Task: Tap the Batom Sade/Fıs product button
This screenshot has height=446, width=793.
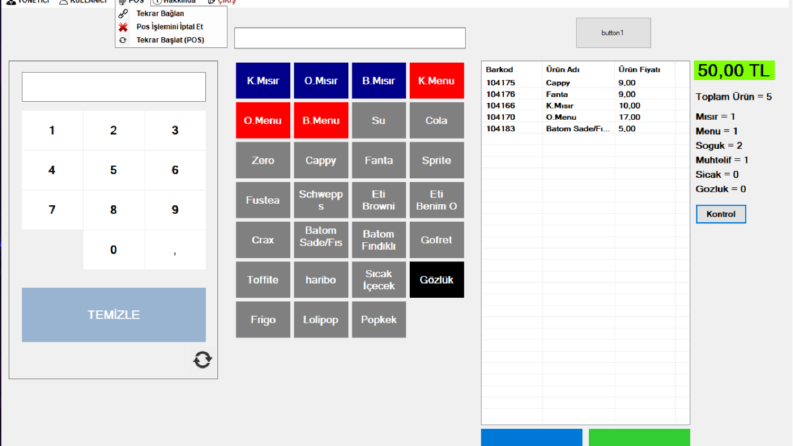Action: pyautogui.click(x=321, y=240)
